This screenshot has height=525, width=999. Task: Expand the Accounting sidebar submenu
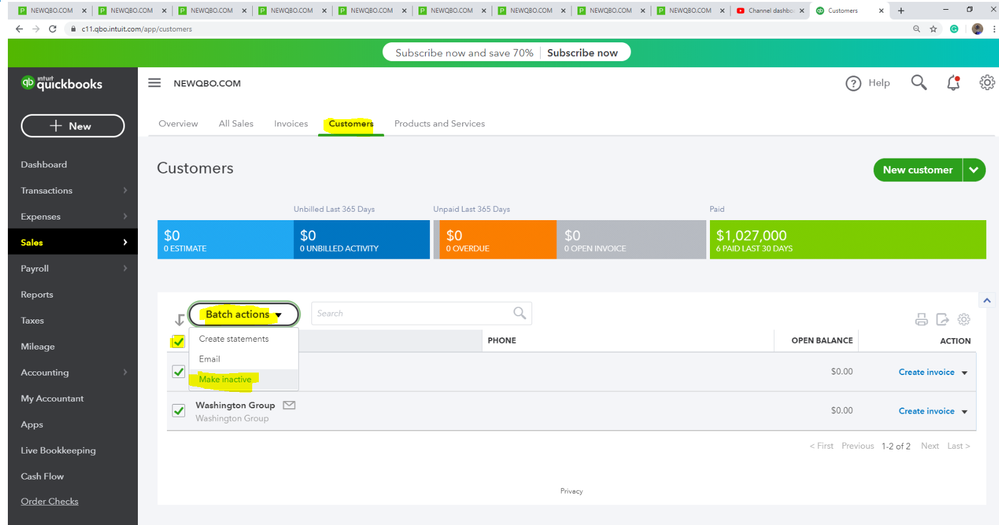[x=125, y=372]
